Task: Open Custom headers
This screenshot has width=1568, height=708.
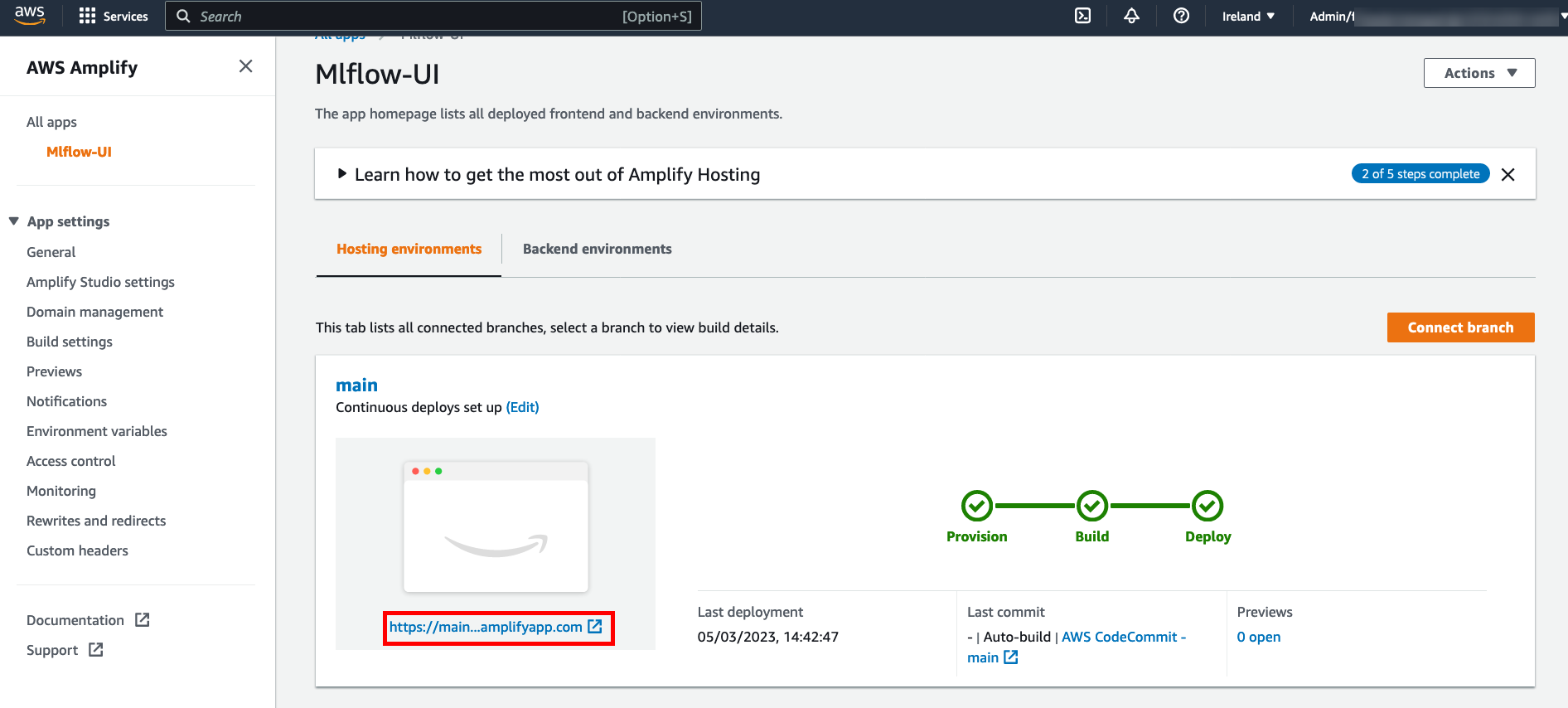Action: tap(77, 550)
